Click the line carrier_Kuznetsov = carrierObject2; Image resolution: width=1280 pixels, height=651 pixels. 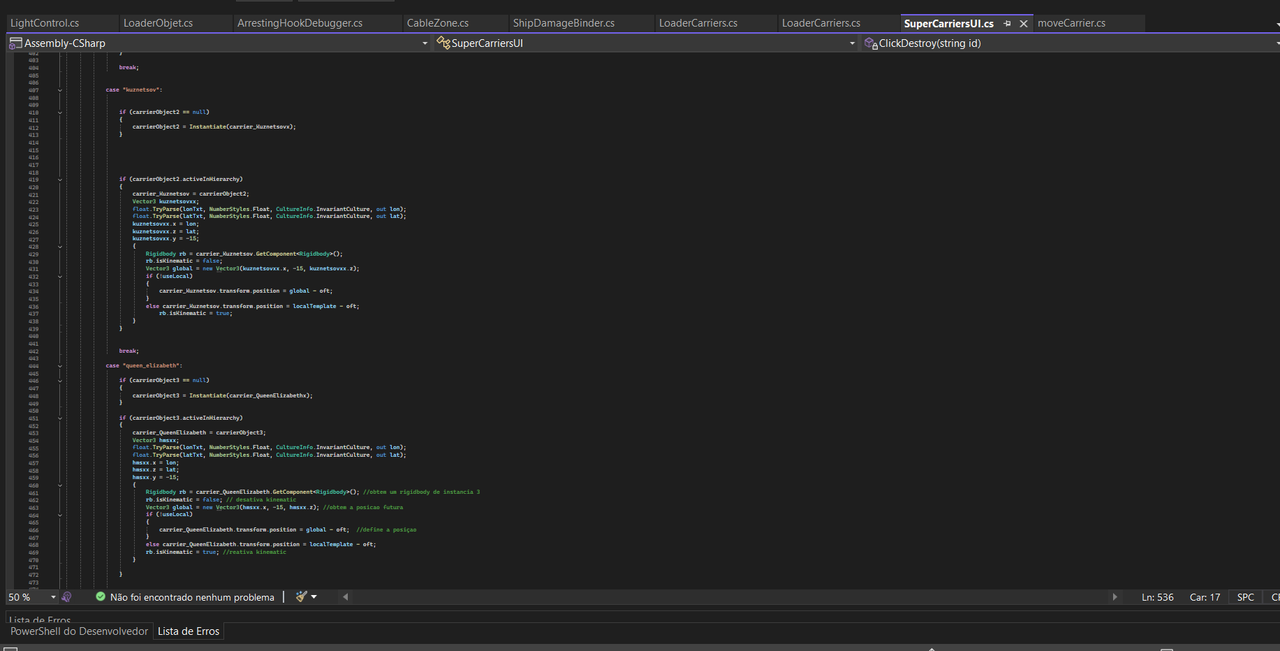(190, 193)
